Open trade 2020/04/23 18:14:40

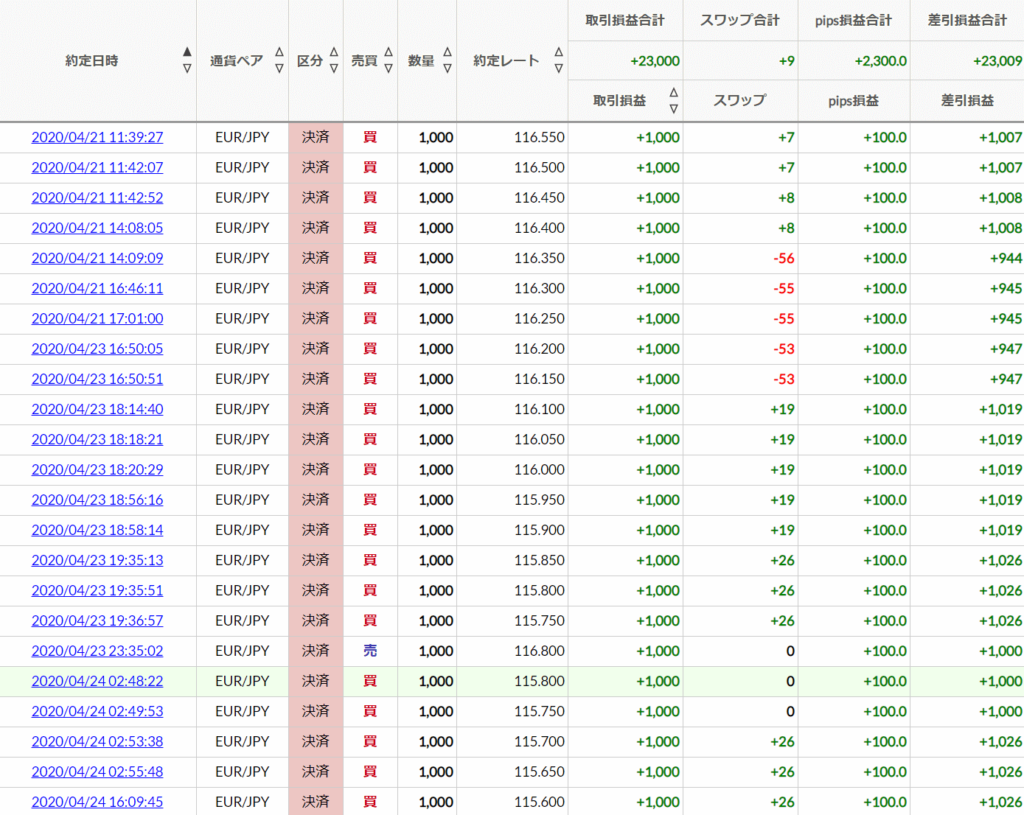coord(97,409)
